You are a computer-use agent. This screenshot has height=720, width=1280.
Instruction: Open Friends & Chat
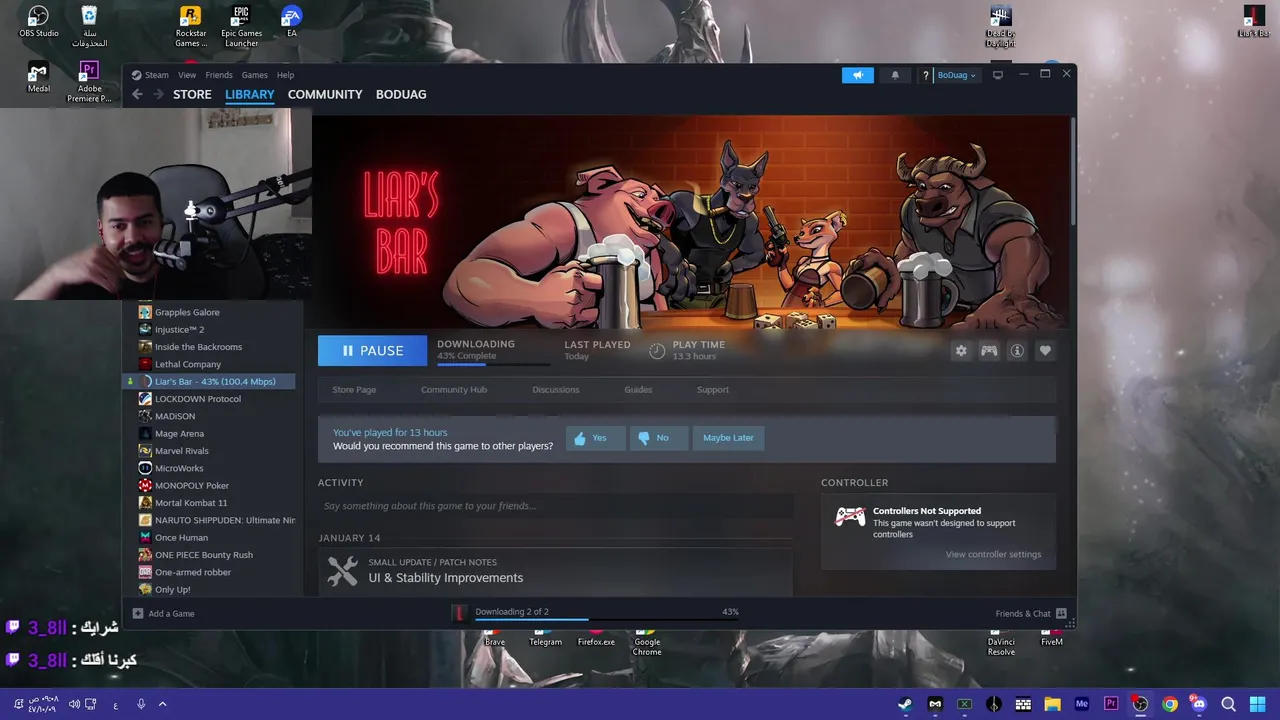[1031, 614]
